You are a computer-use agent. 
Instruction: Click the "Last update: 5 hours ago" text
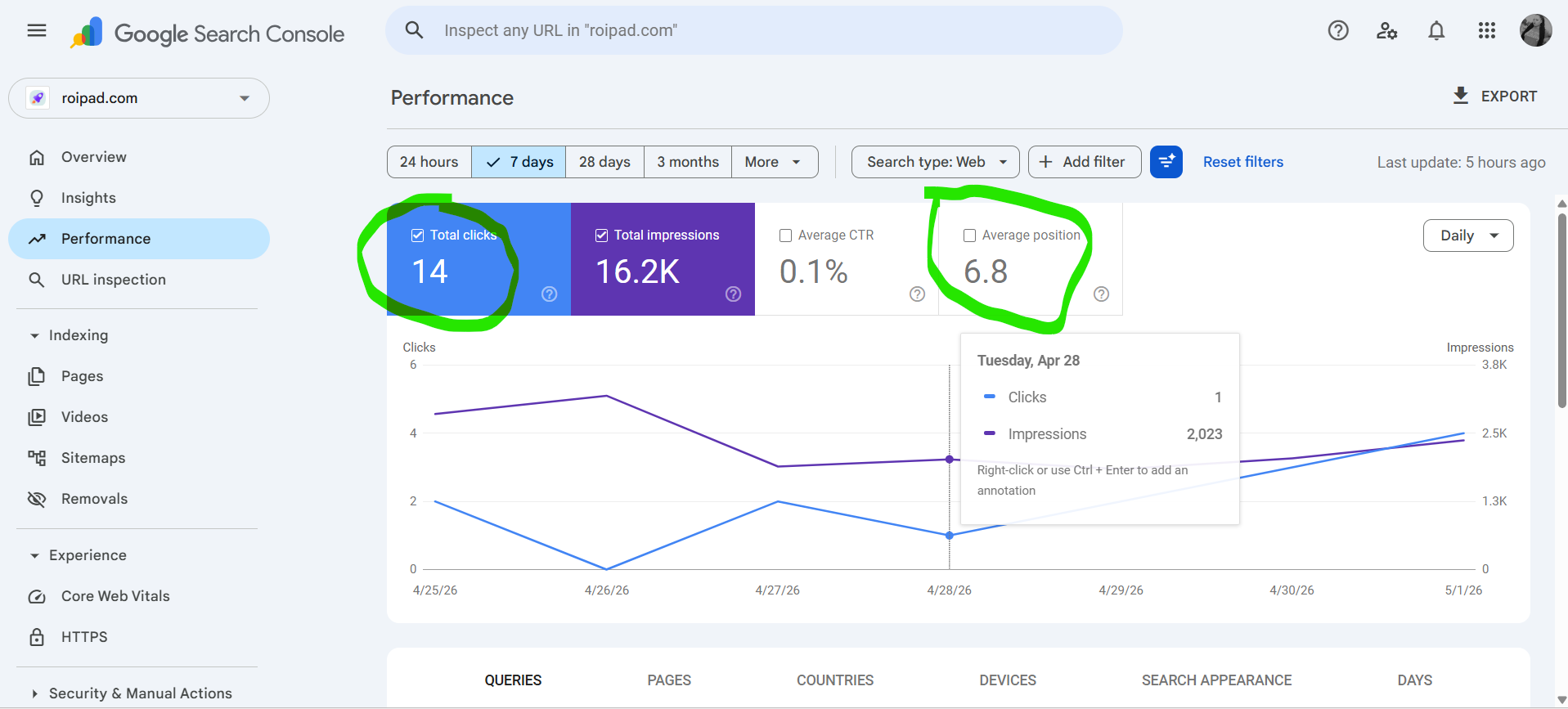1462,162
